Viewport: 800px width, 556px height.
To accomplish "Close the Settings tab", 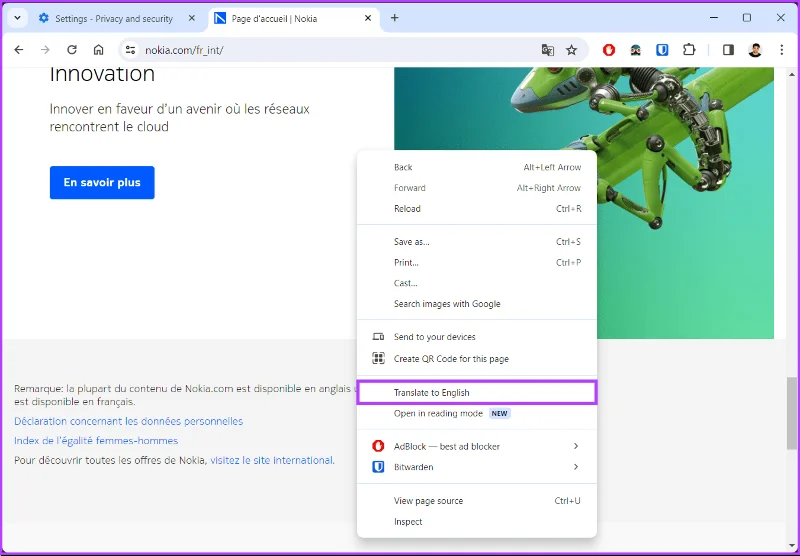I will tap(192, 18).
